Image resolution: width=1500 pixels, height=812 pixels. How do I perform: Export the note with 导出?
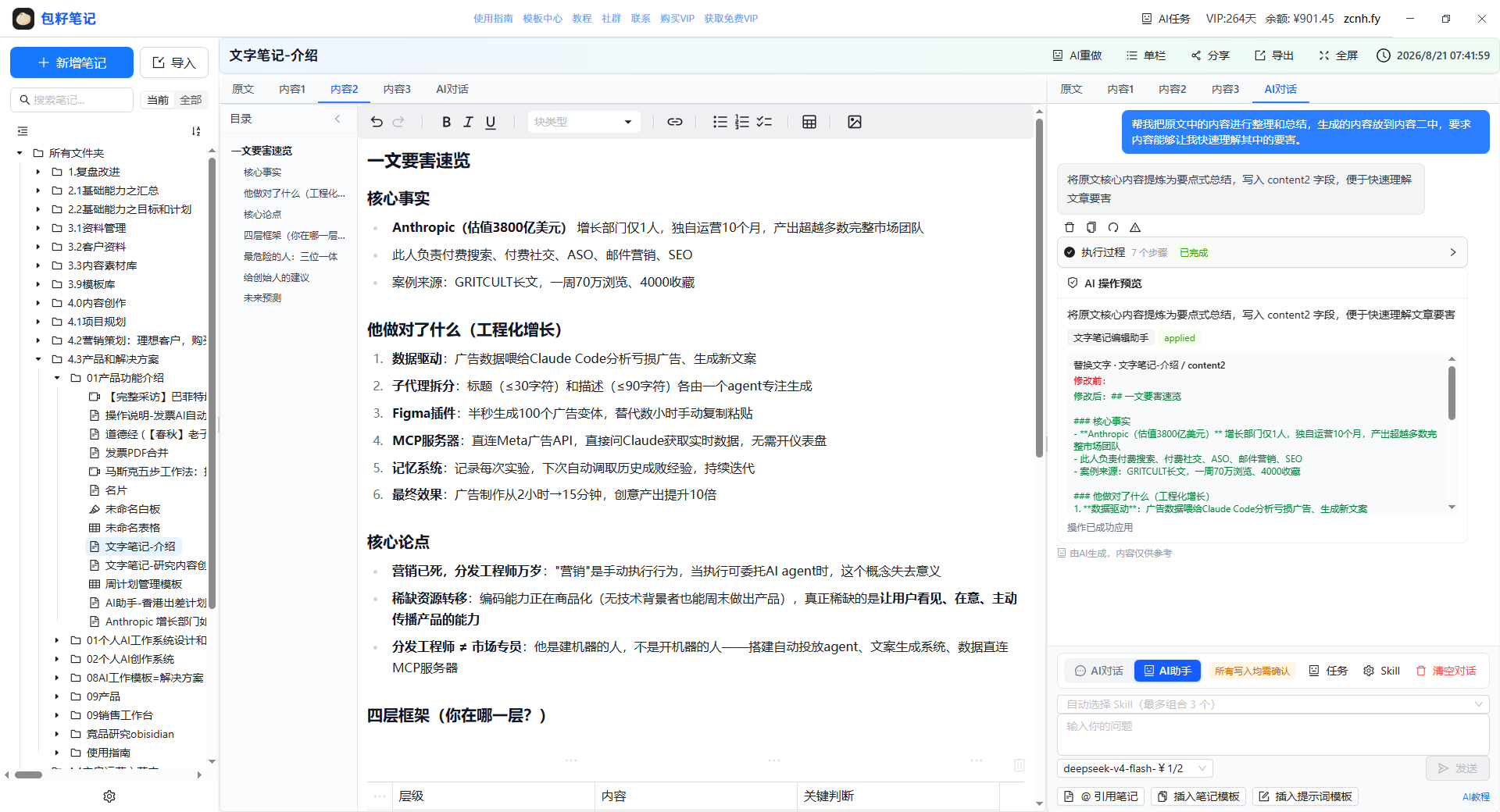tap(1274, 55)
